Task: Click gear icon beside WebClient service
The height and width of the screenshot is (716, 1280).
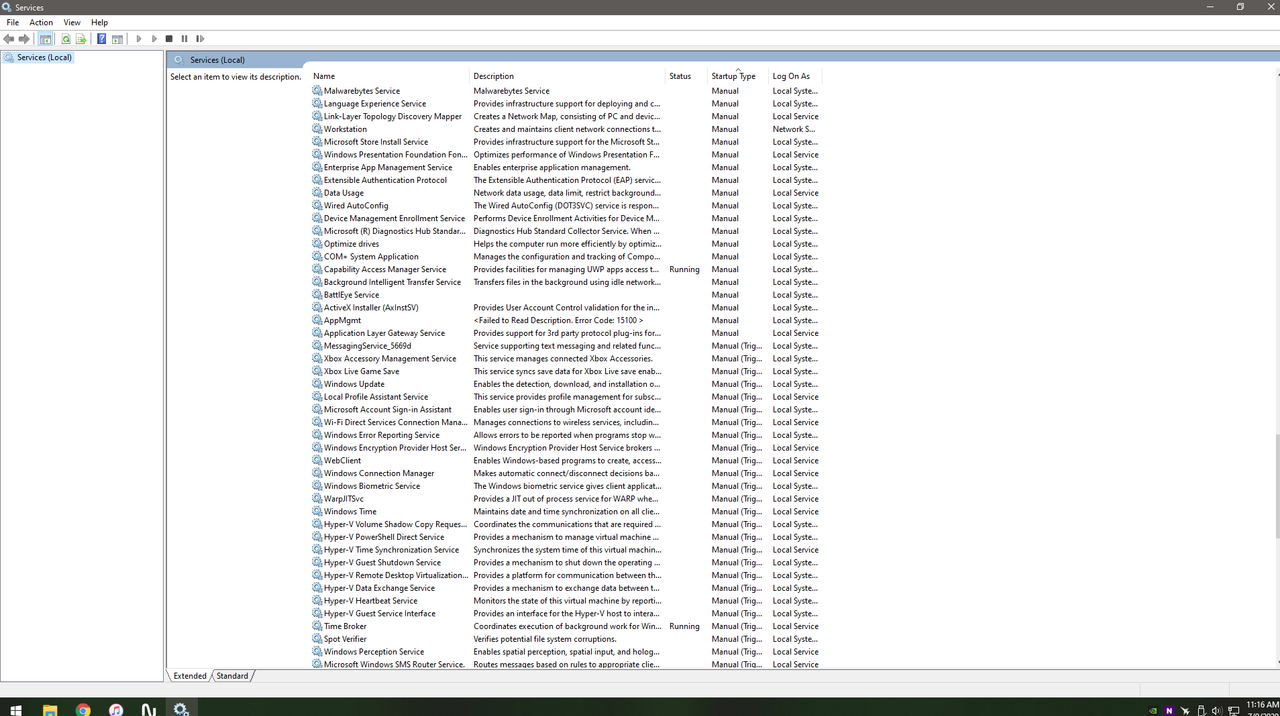Action: coord(317,461)
